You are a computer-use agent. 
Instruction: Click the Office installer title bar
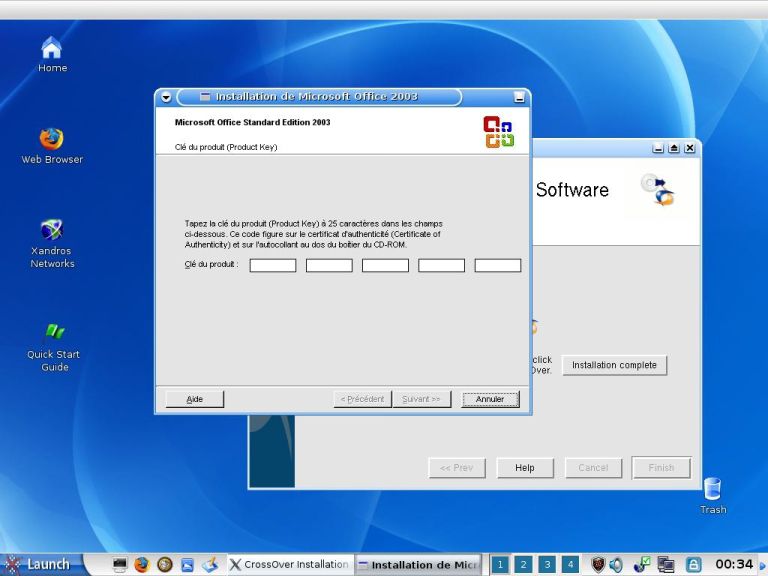tap(318, 97)
